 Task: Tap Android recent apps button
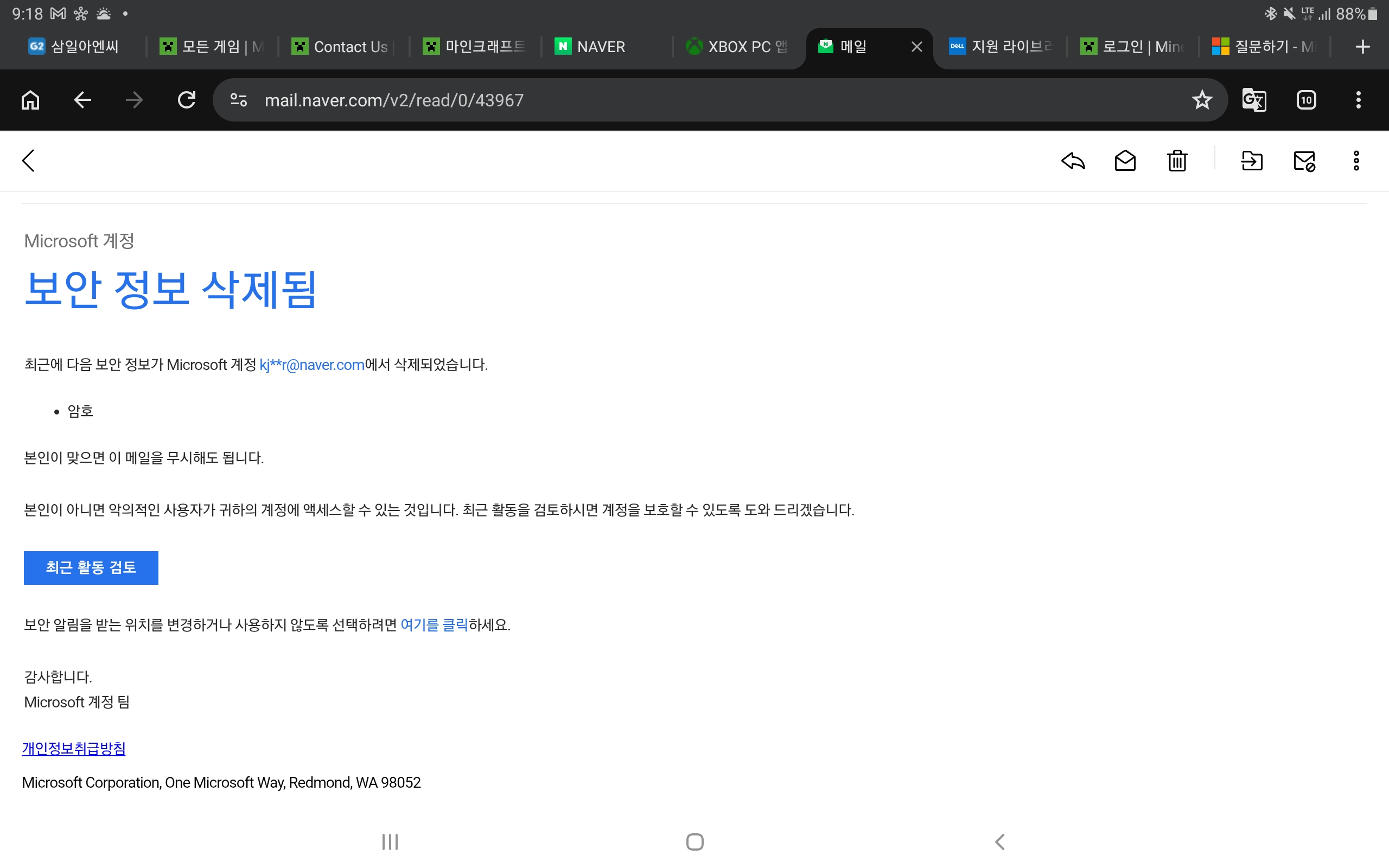[x=390, y=841]
